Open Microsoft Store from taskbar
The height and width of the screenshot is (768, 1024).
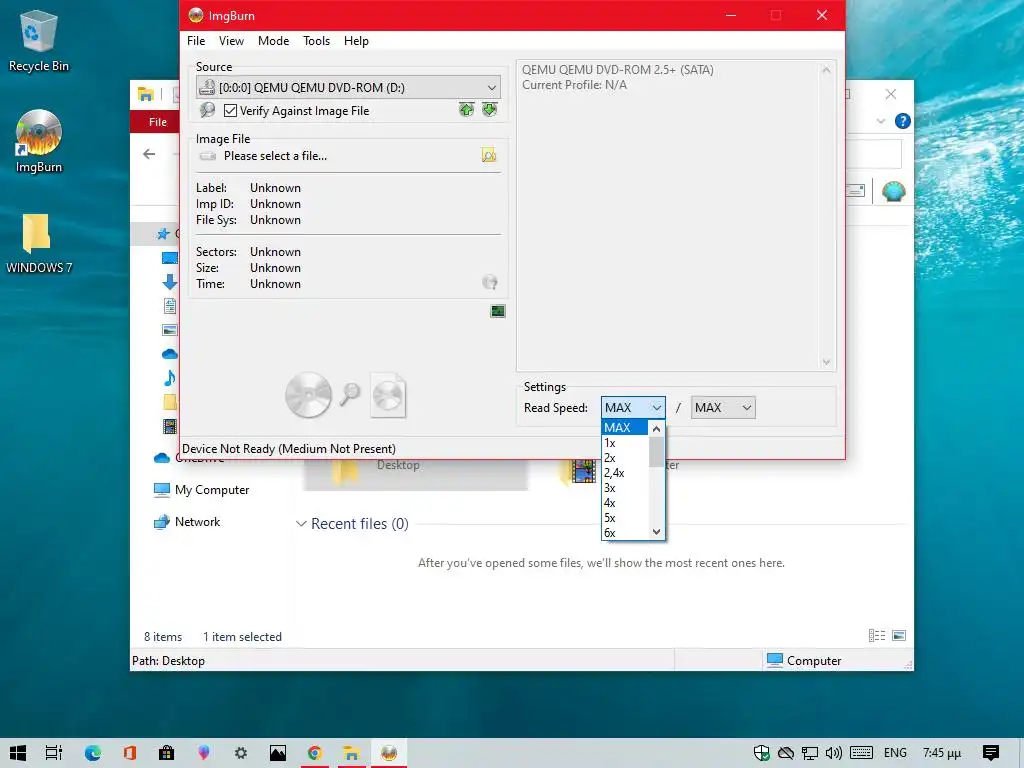(x=167, y=753)
